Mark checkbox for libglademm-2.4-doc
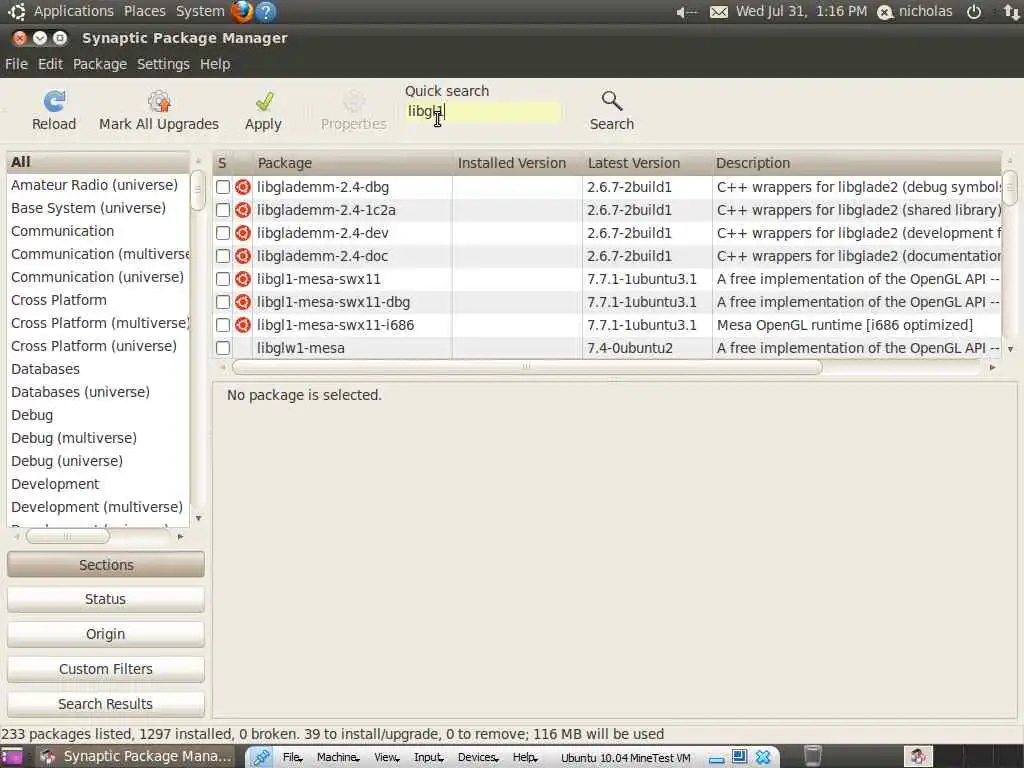1024x768 pixels. (x=223, y=256)
